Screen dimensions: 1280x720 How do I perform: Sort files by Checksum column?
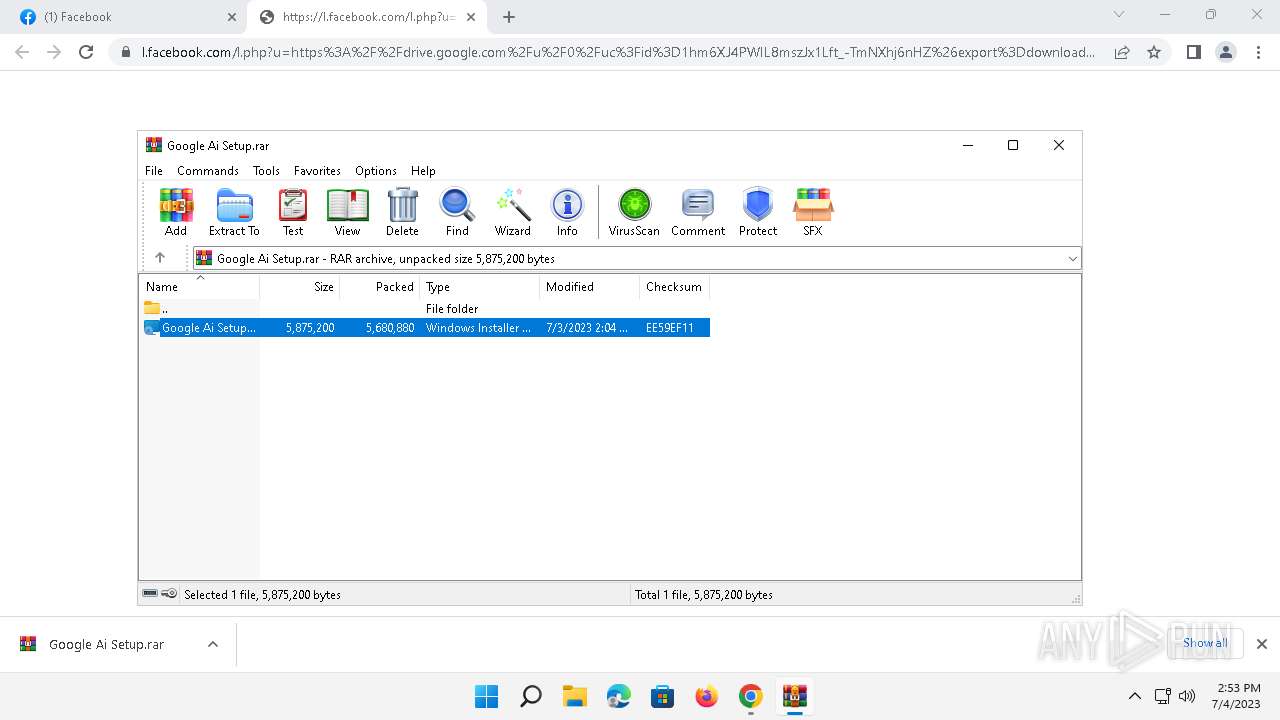tap(675, 287)
